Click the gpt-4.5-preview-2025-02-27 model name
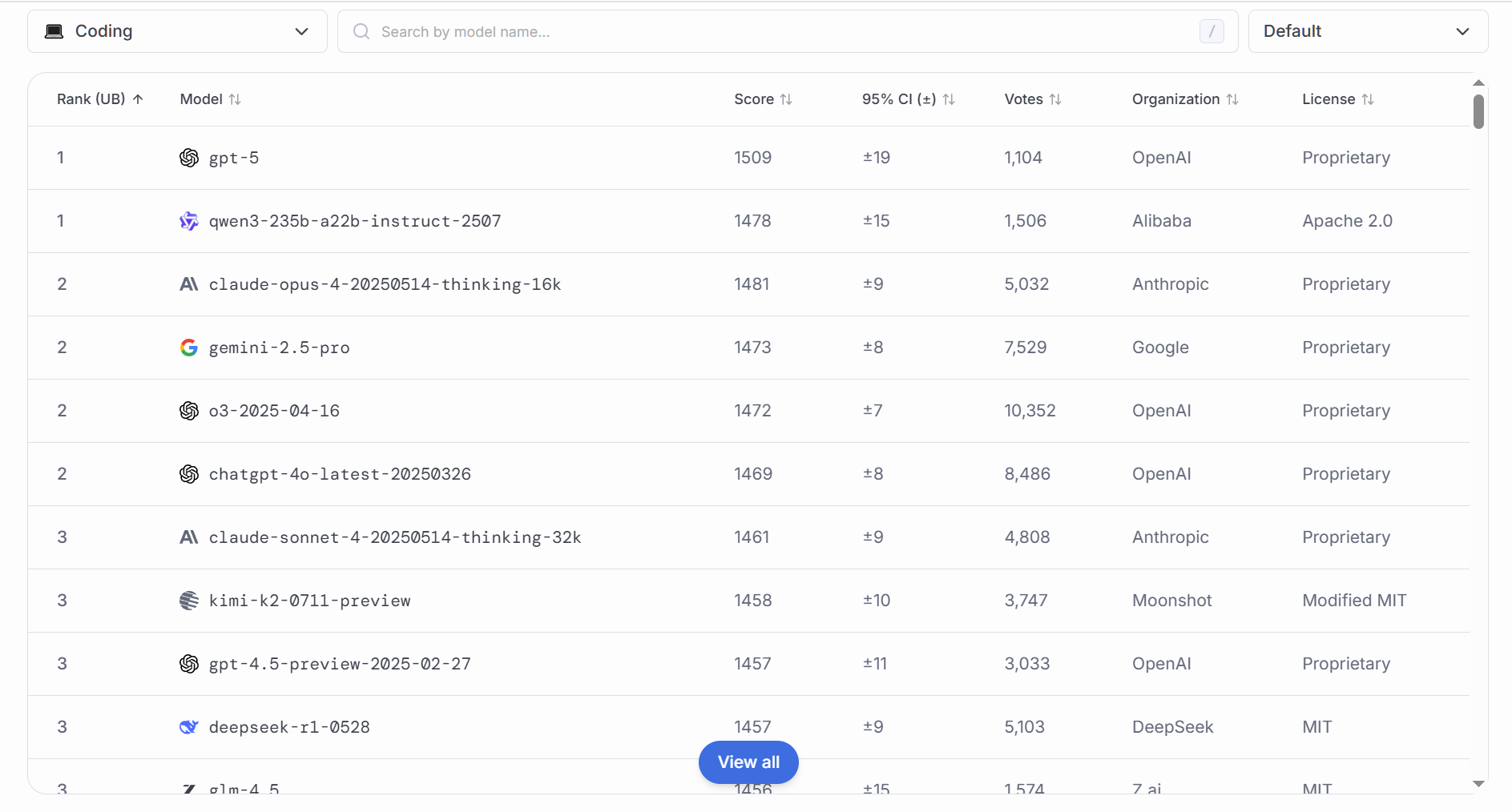 [340, 664]
